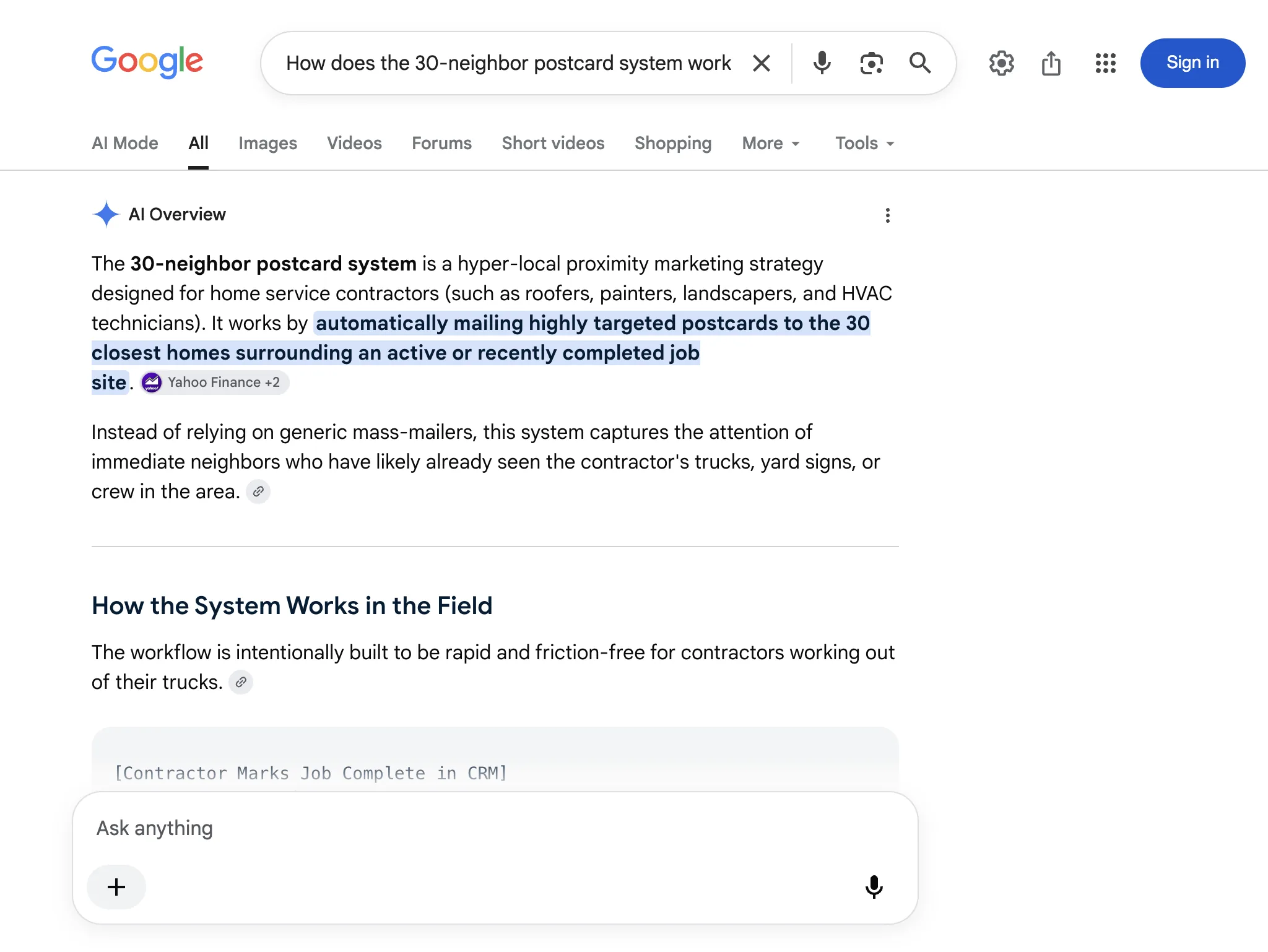Go to the Forums tab

pos(441,144)
